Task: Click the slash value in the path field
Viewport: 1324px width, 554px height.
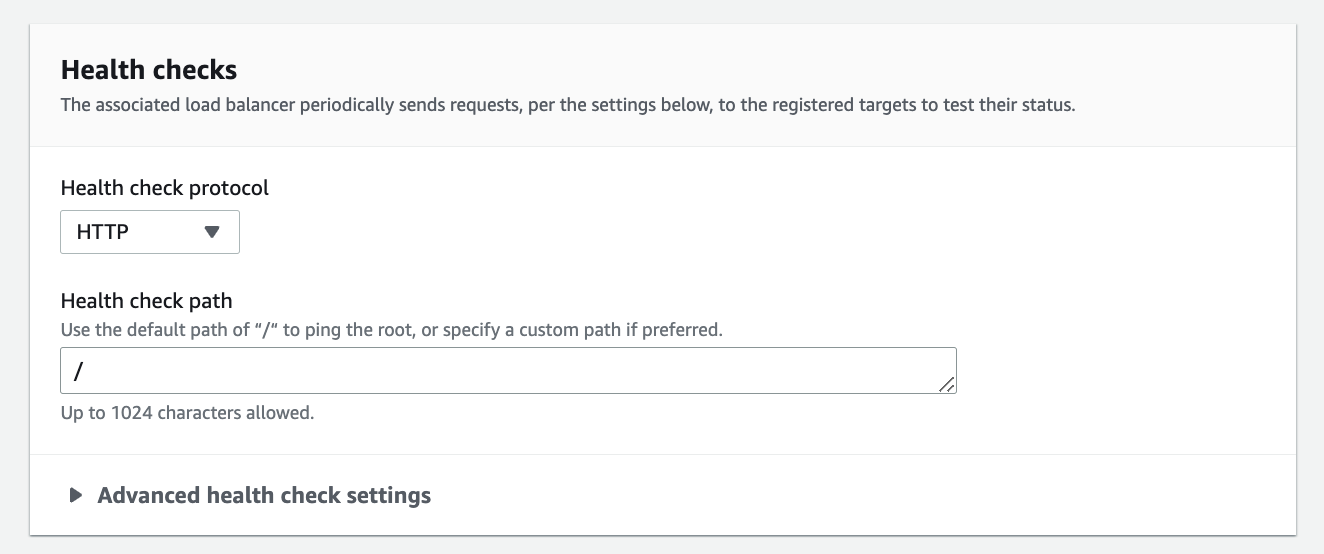Action: pyautogui.click(x=78, y=371)
